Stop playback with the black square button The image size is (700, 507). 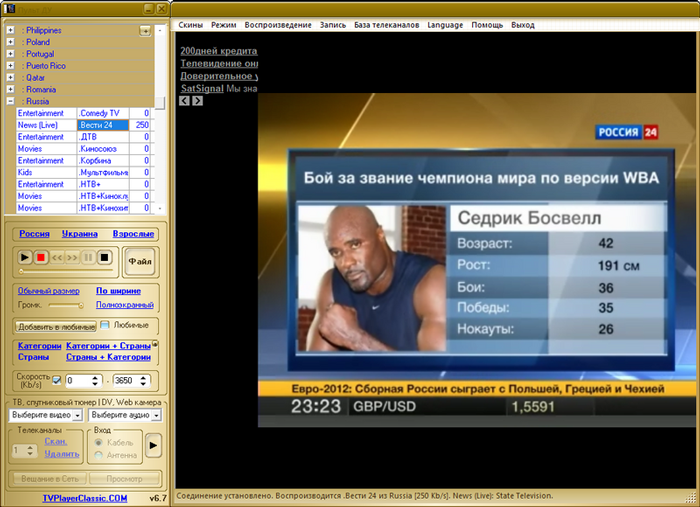(104, 257)
